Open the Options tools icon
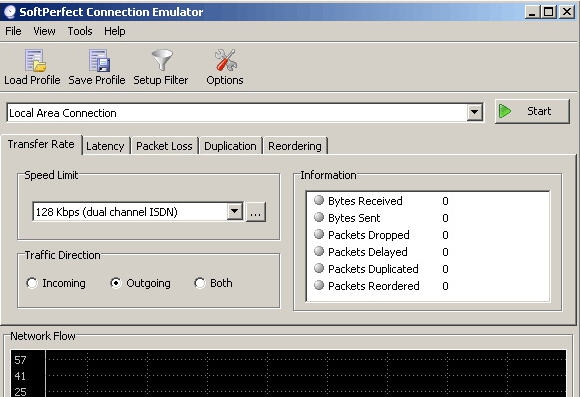 click(226, 60)
